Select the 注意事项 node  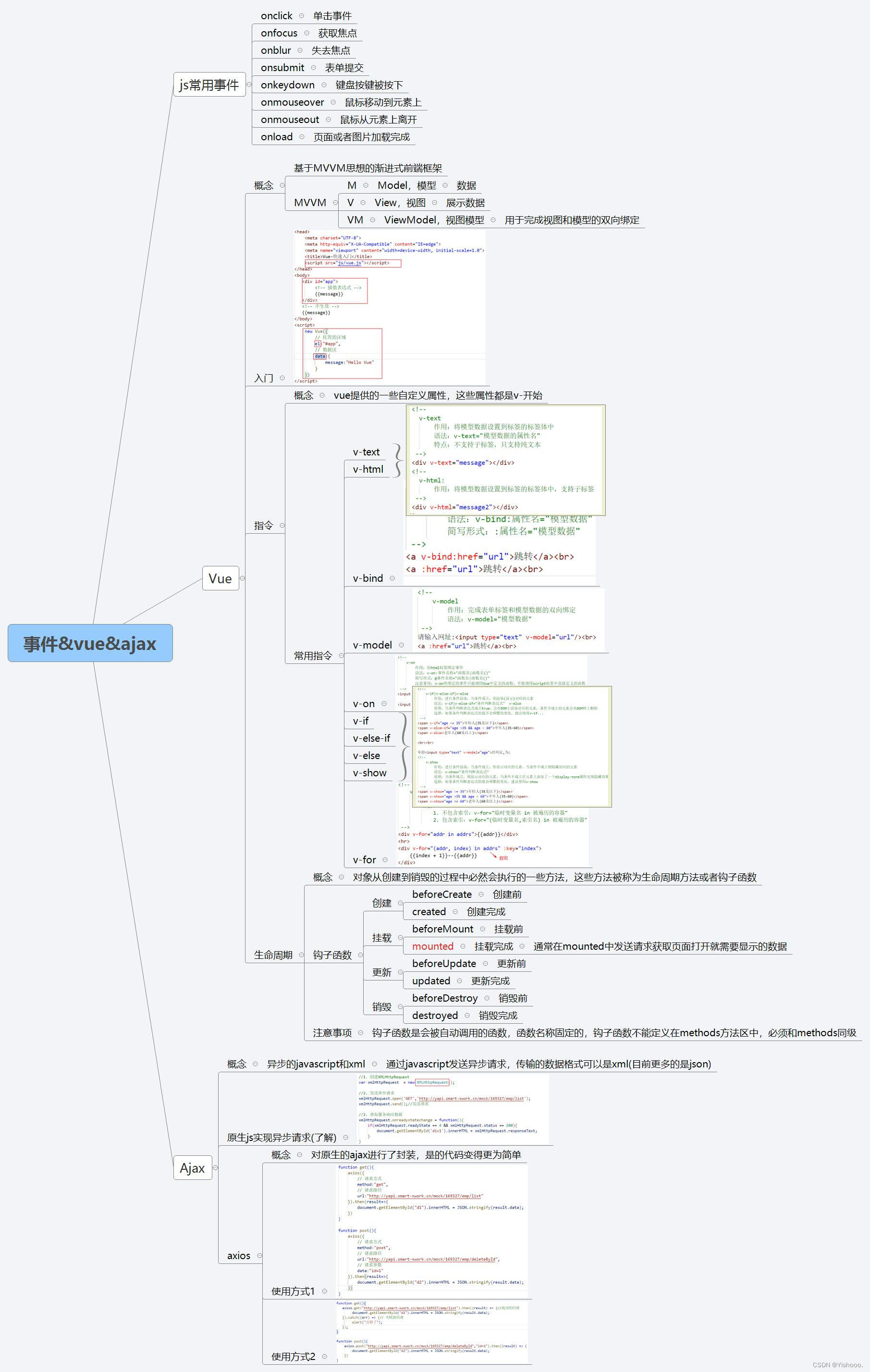[332, 1032]
